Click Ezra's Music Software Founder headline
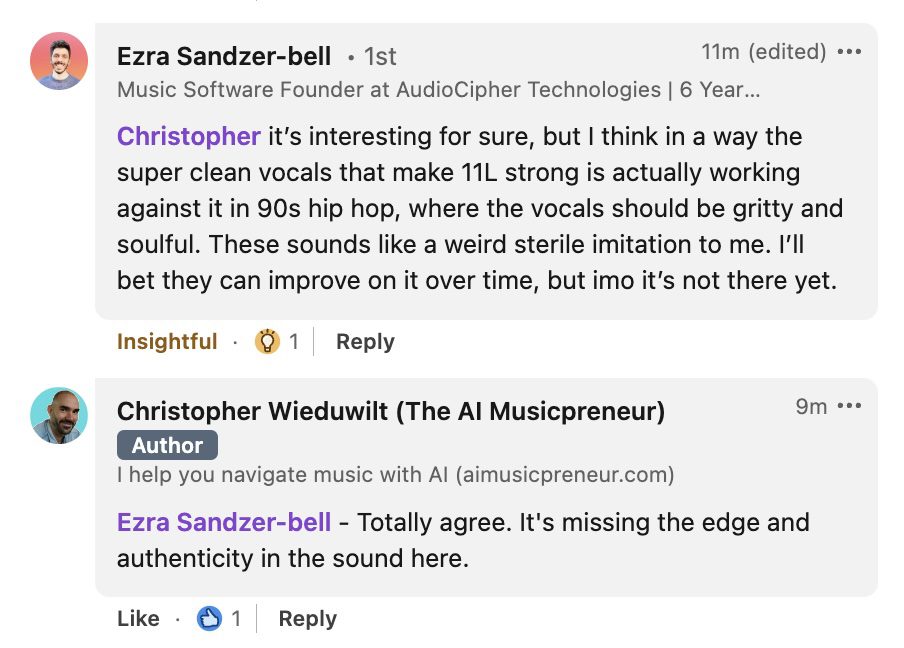 point(438,90)
